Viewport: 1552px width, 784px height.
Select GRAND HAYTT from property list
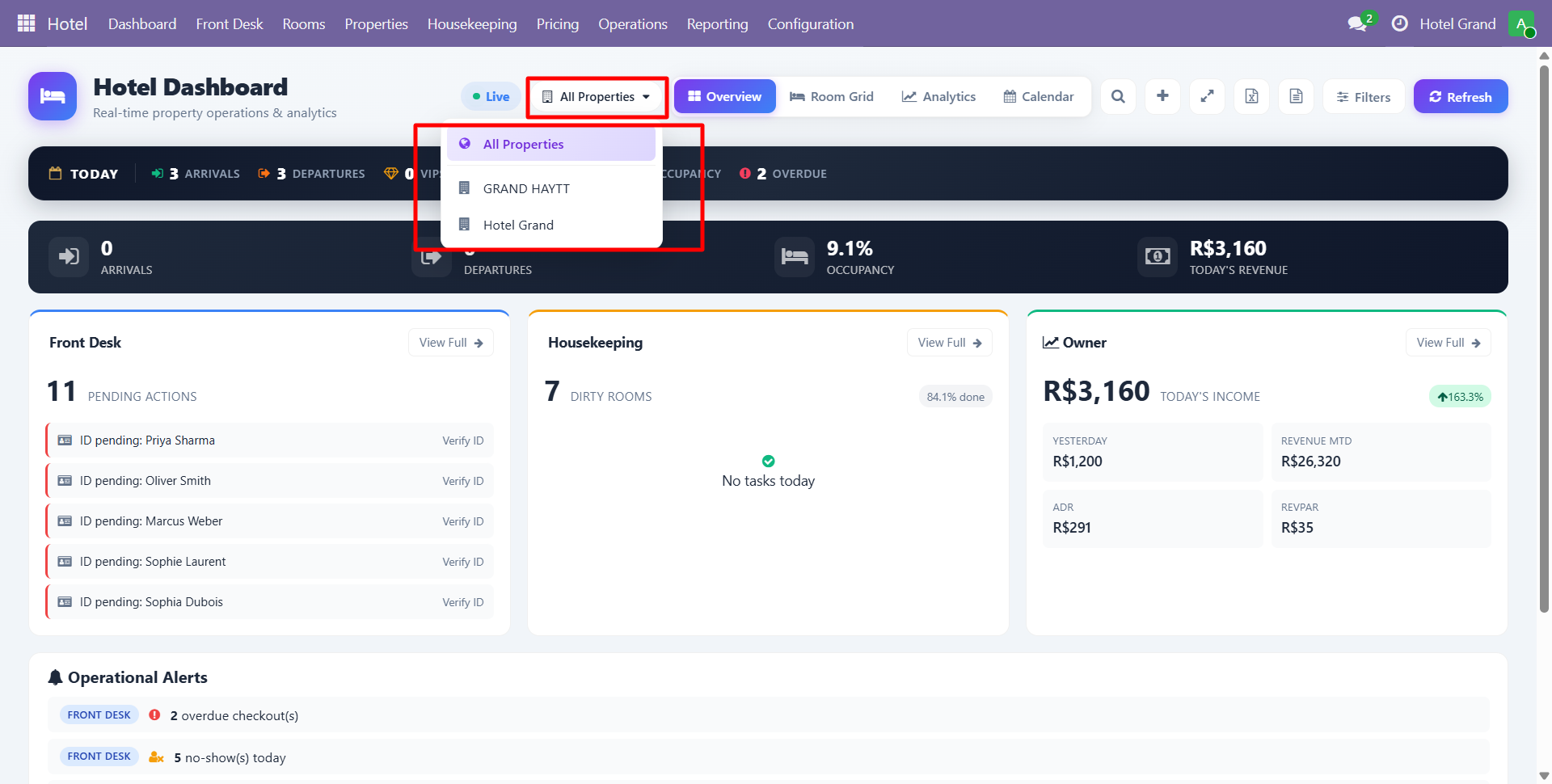pyautogui.click(x=526, y=188)
